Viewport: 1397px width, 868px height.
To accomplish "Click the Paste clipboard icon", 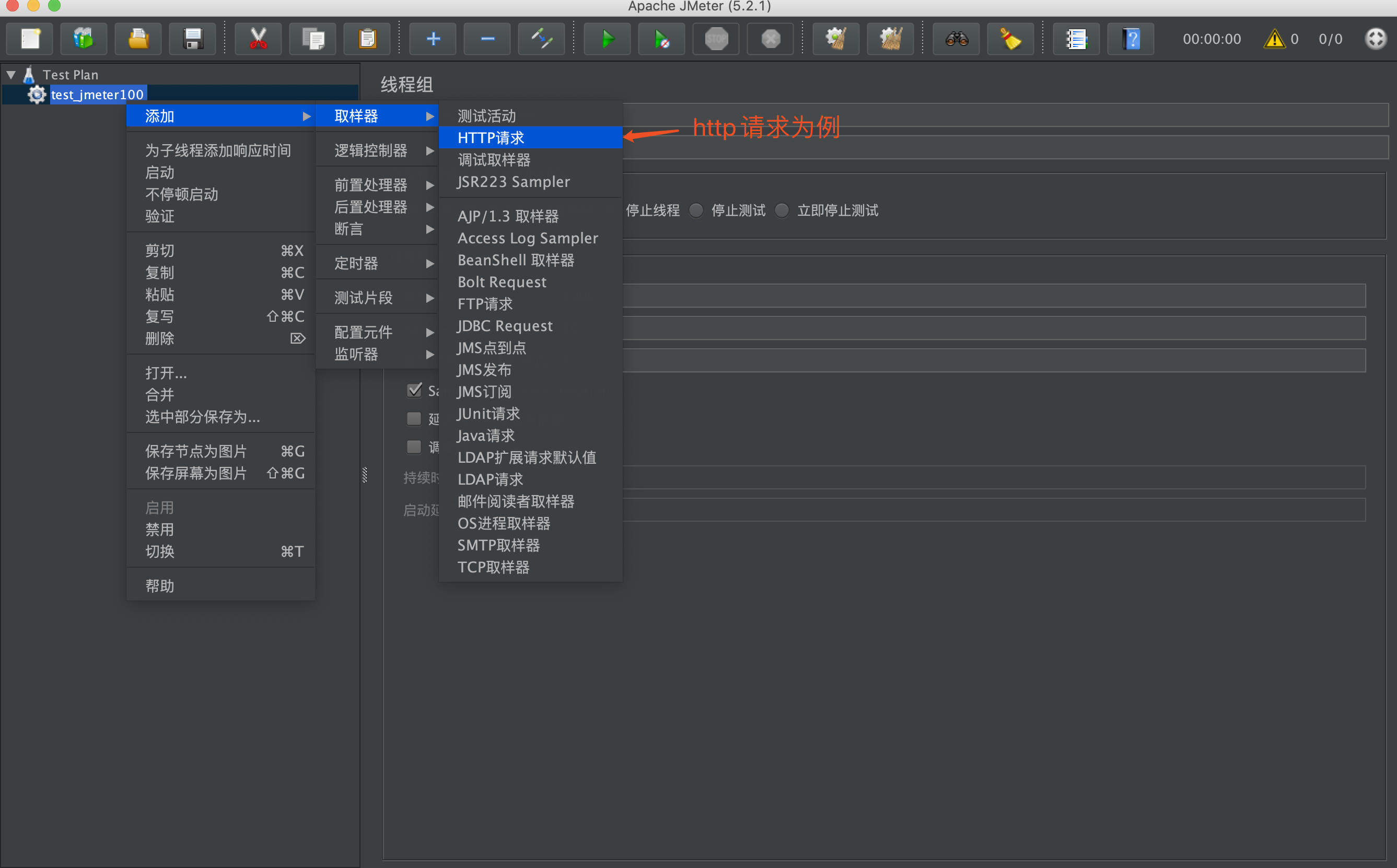I will (x=367, y=39).
